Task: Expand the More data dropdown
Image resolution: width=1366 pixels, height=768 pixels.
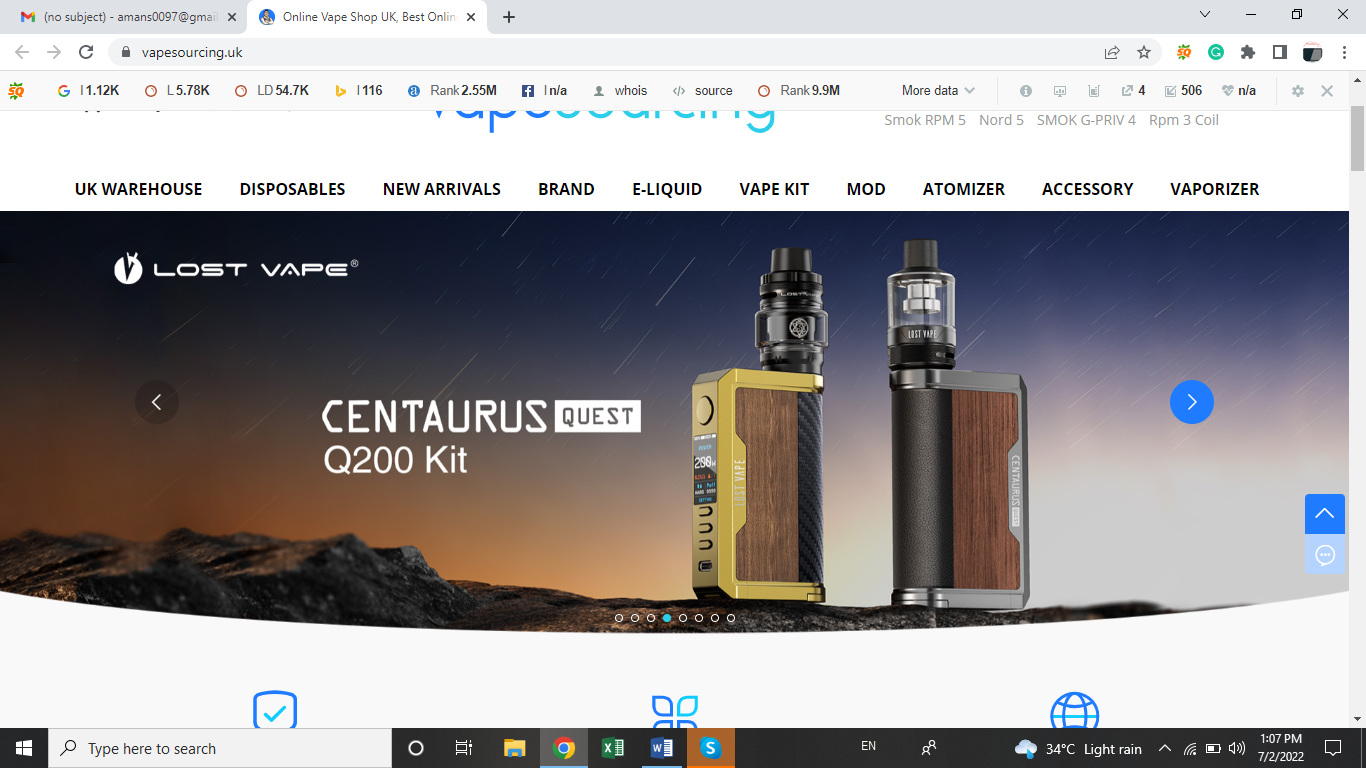Action: point(938,90)
